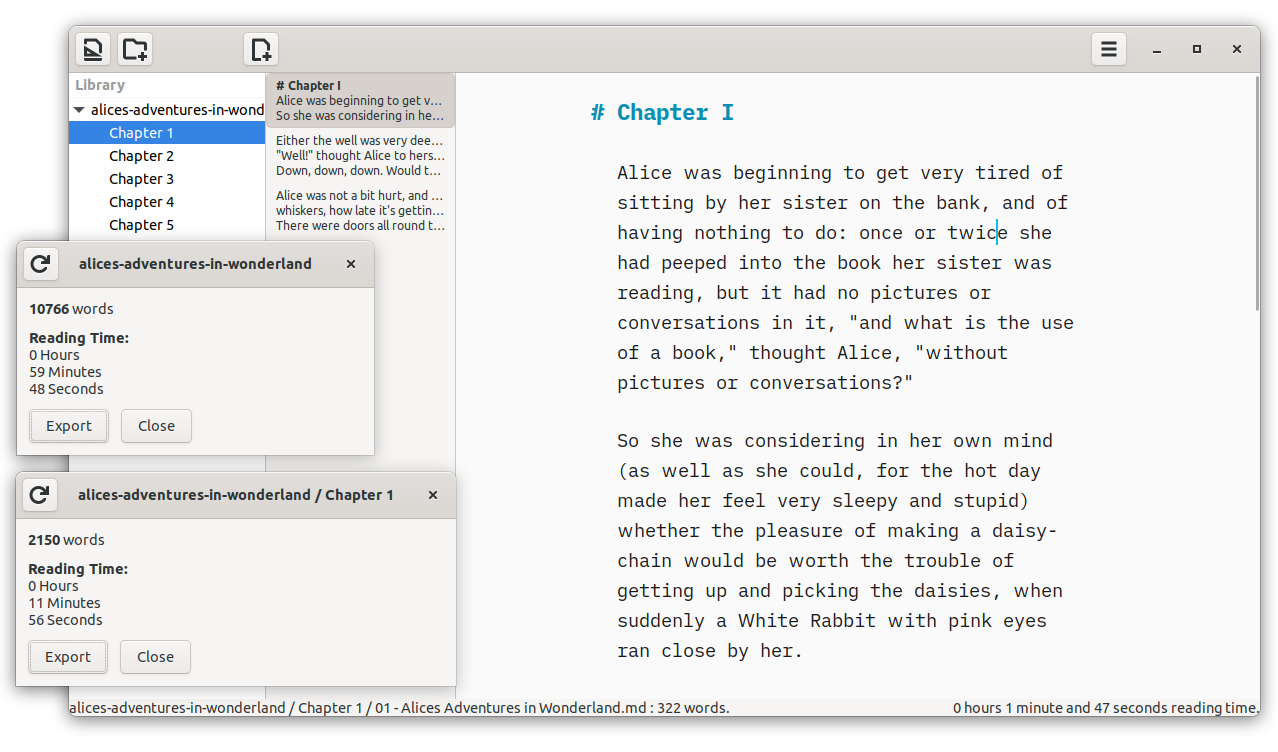
Task: Export statistics for alices-adventures-in-wonderland
Action: [68, 425]
